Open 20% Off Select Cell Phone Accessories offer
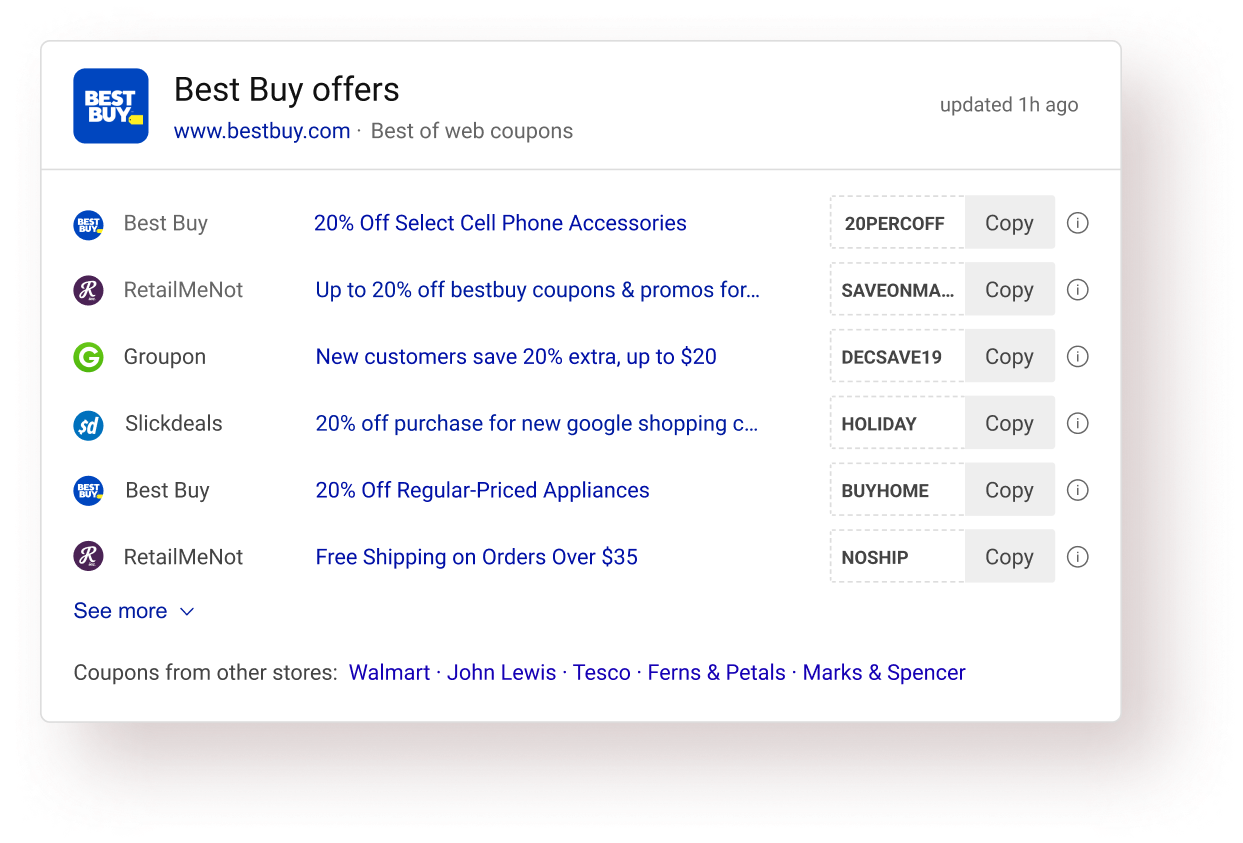The width and height of the screenshot is (1243, 843). tap(500, 223)
